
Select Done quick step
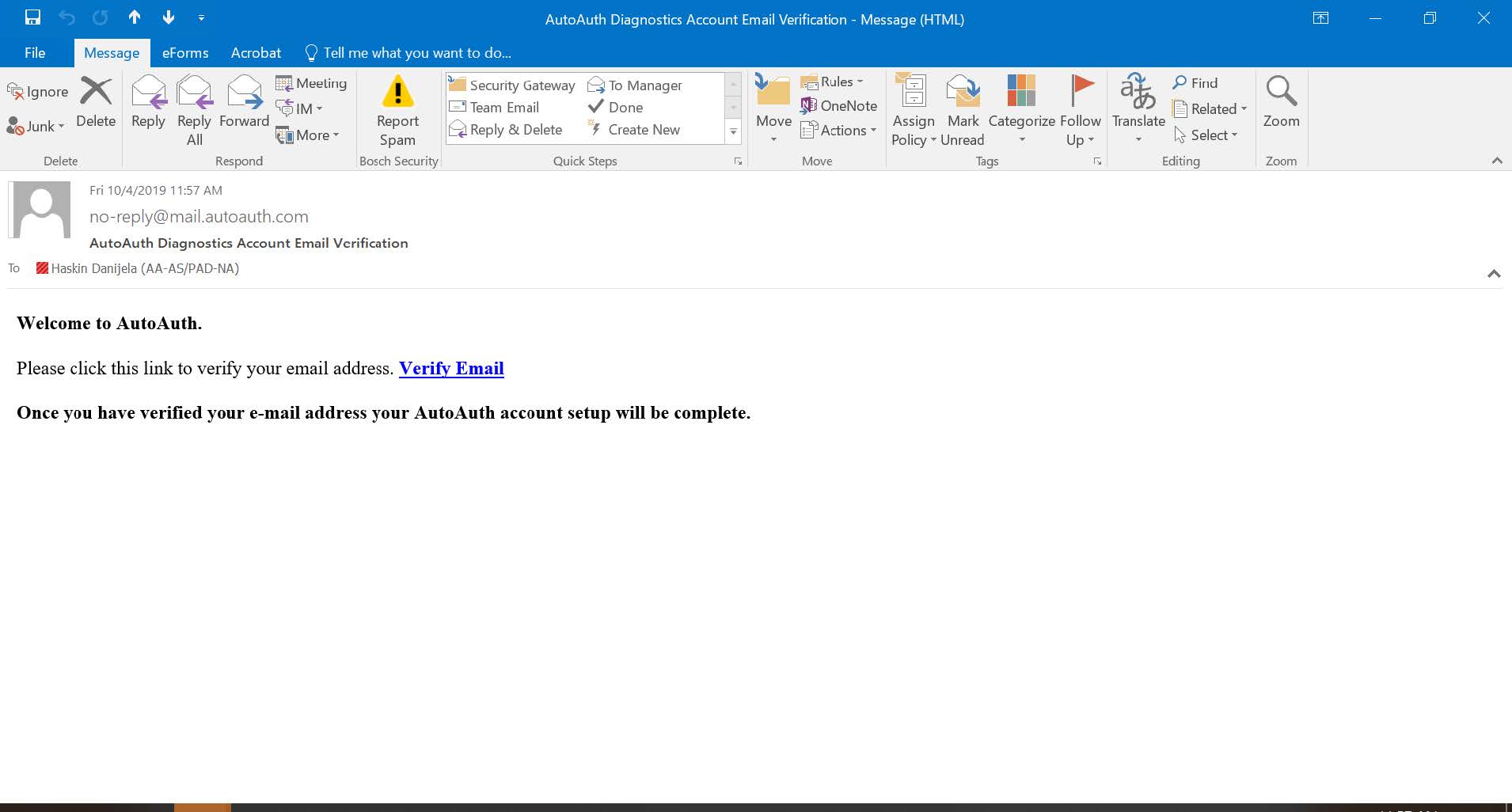(615, 107)
